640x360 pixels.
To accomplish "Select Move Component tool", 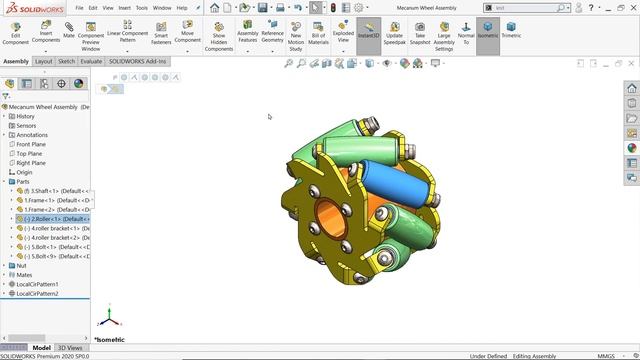I will coord(187,31).
